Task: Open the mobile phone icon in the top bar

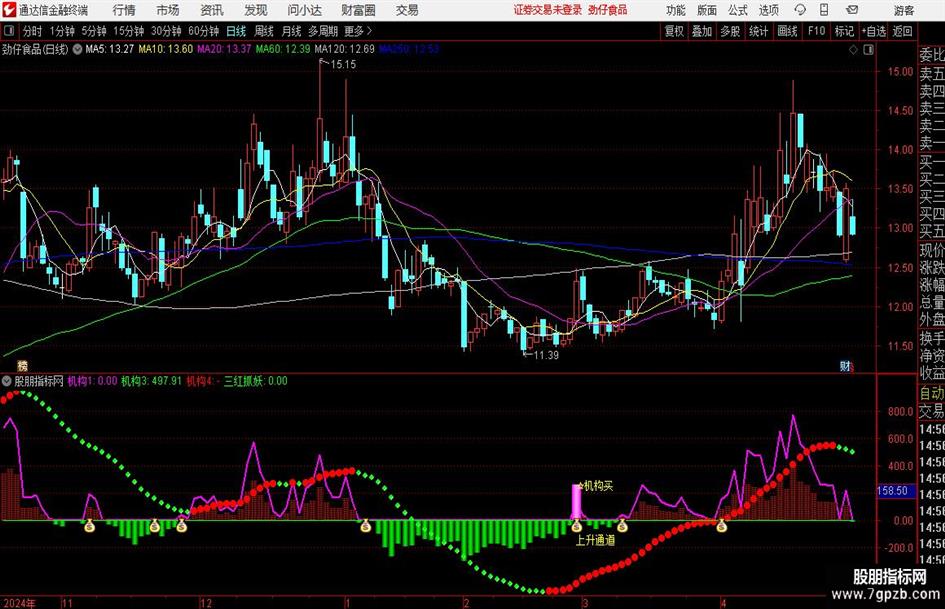Action: click(824, 10)
